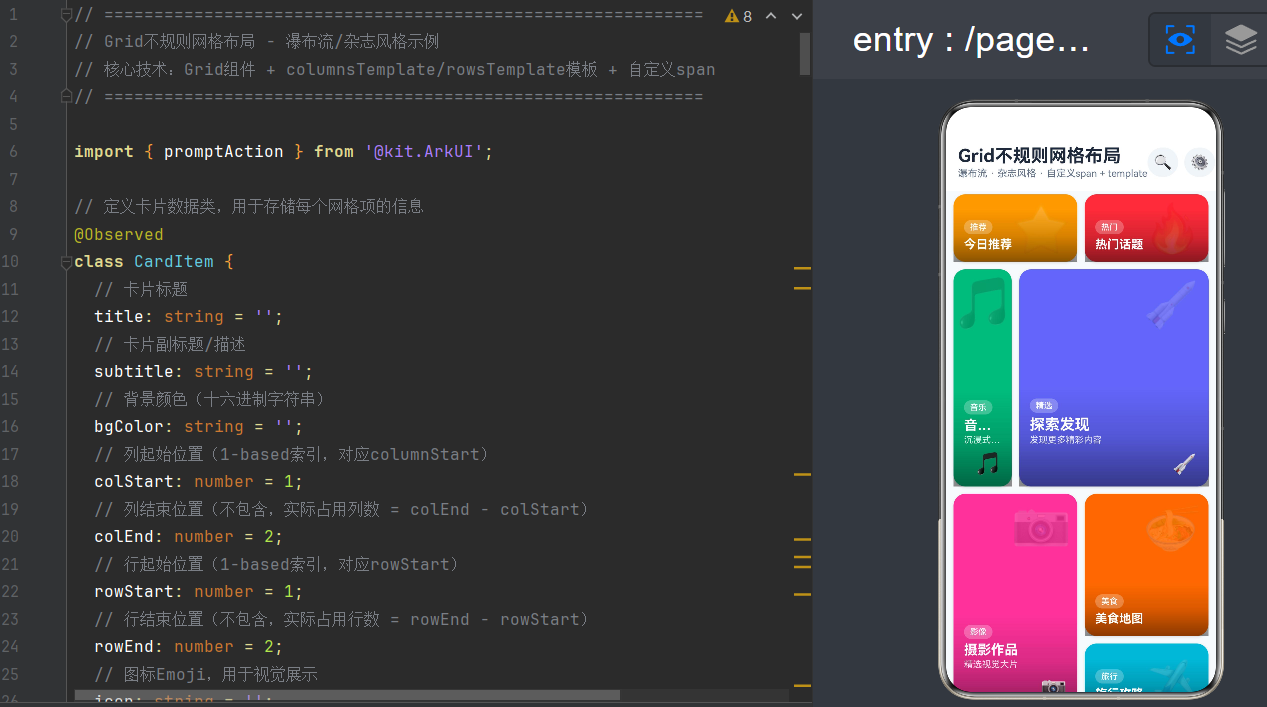Click the 'colStart' property on line 18
Viewport: 1267px width, 707px height.
[134, 481]
